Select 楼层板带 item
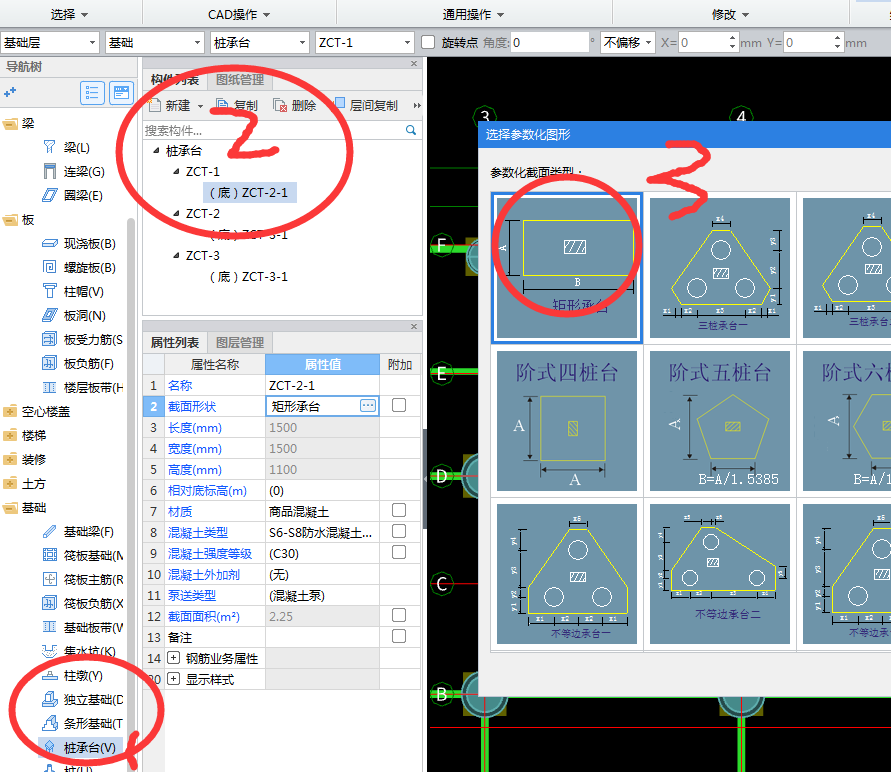Screen dimensions: 891x772 click(x=82, y=387)
